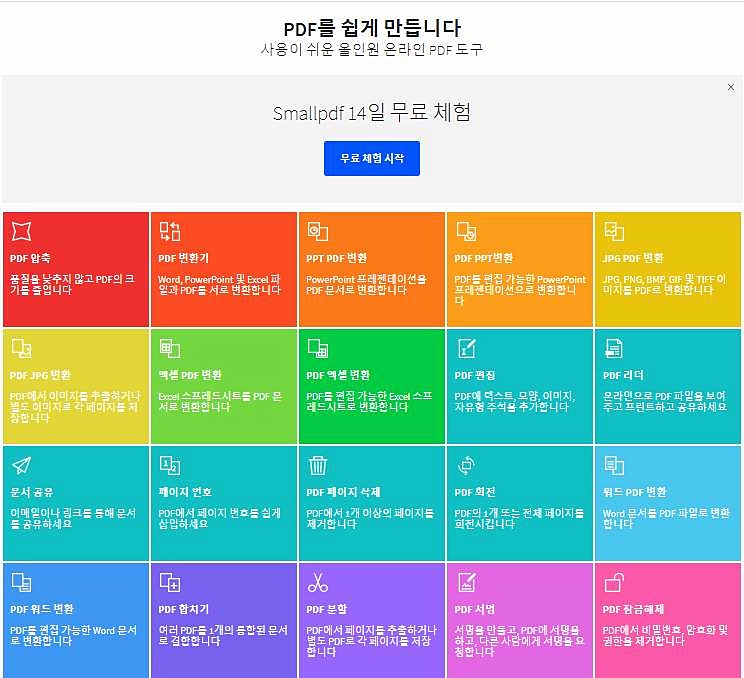The width and height of the screenshot is (744, 678).
Task: Click the PDF JPG 변환 icon
Action: pyautogui.click(x=21, y=348)
